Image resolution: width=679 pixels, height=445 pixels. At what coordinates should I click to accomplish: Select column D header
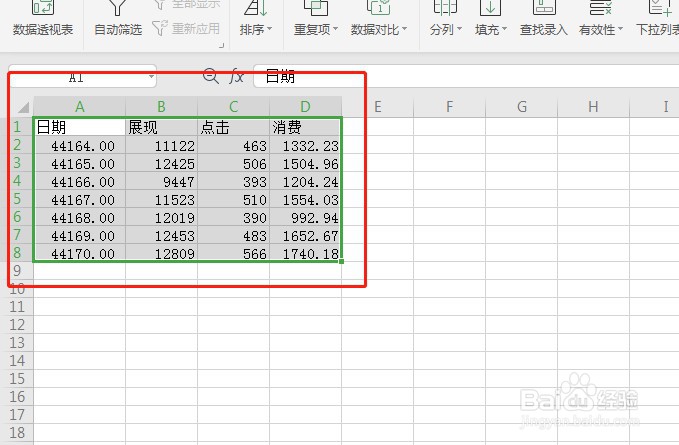[x=305, y=106]
